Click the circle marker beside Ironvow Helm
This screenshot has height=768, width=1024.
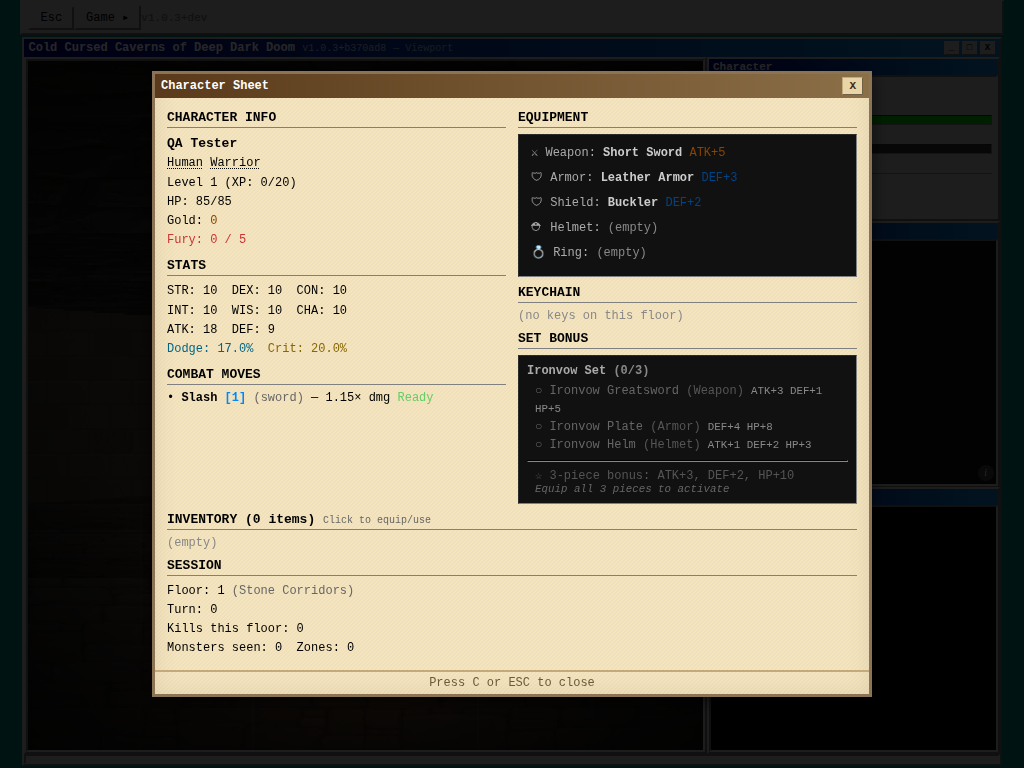point(539,445)
